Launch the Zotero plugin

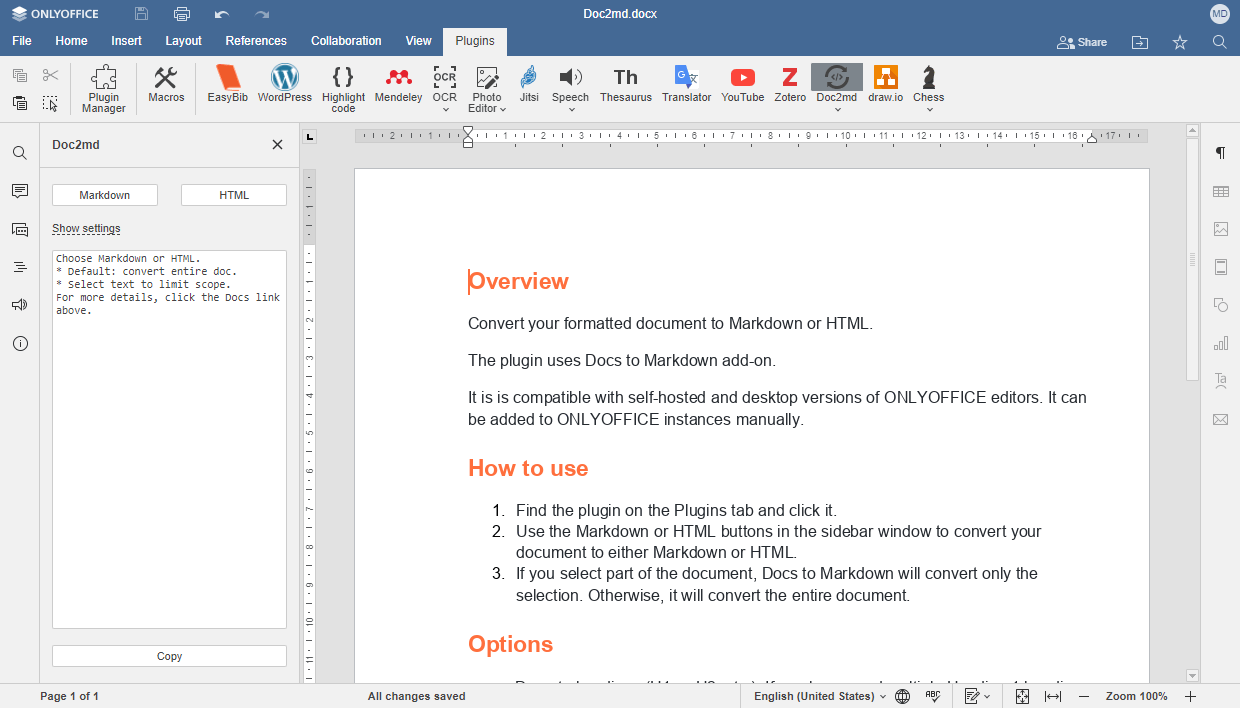790,84
